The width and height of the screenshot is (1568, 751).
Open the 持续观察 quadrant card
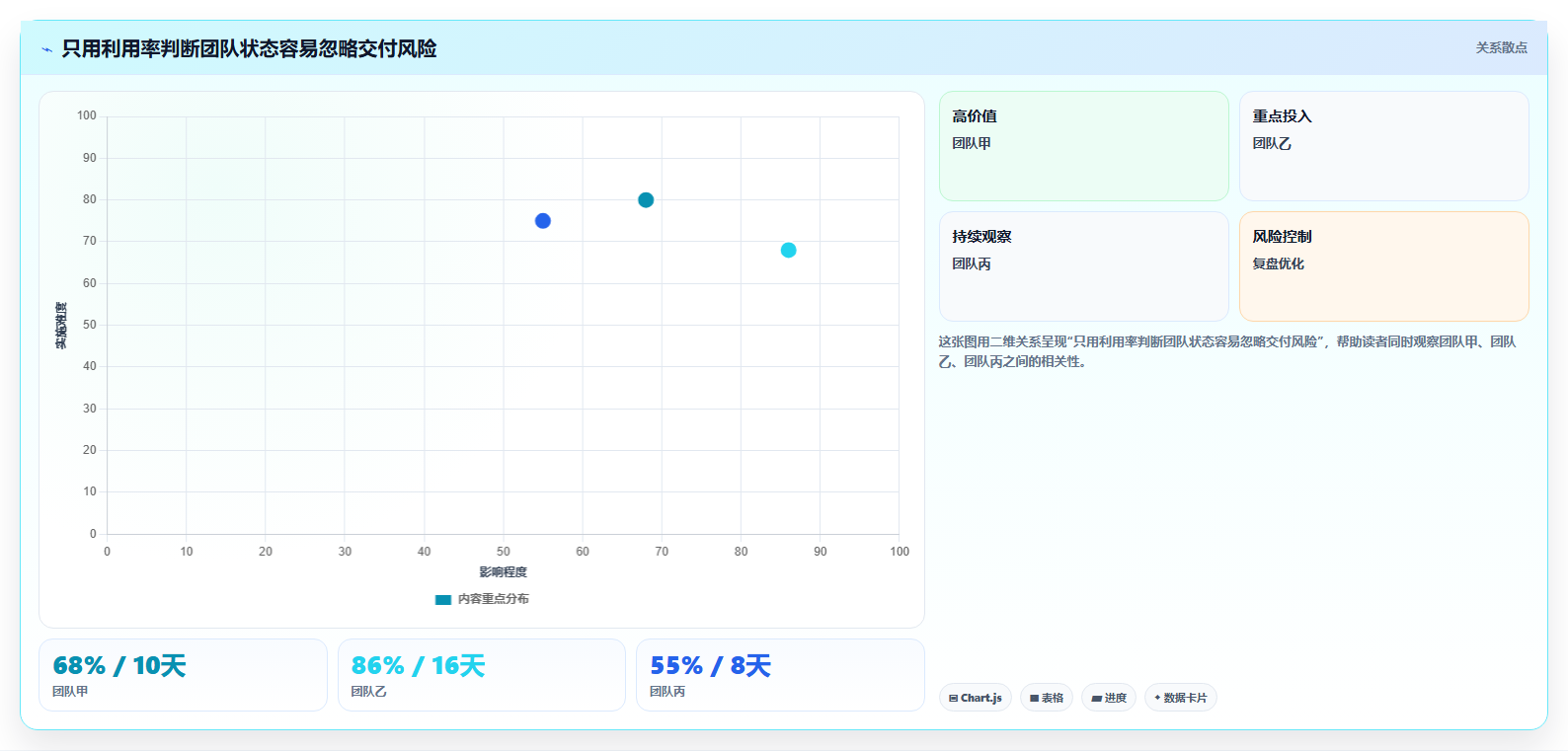[x=1083, y=266]
